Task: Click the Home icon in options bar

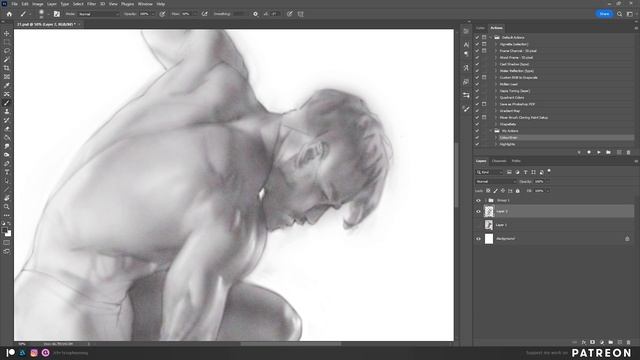Action: (x=9, y=14)
